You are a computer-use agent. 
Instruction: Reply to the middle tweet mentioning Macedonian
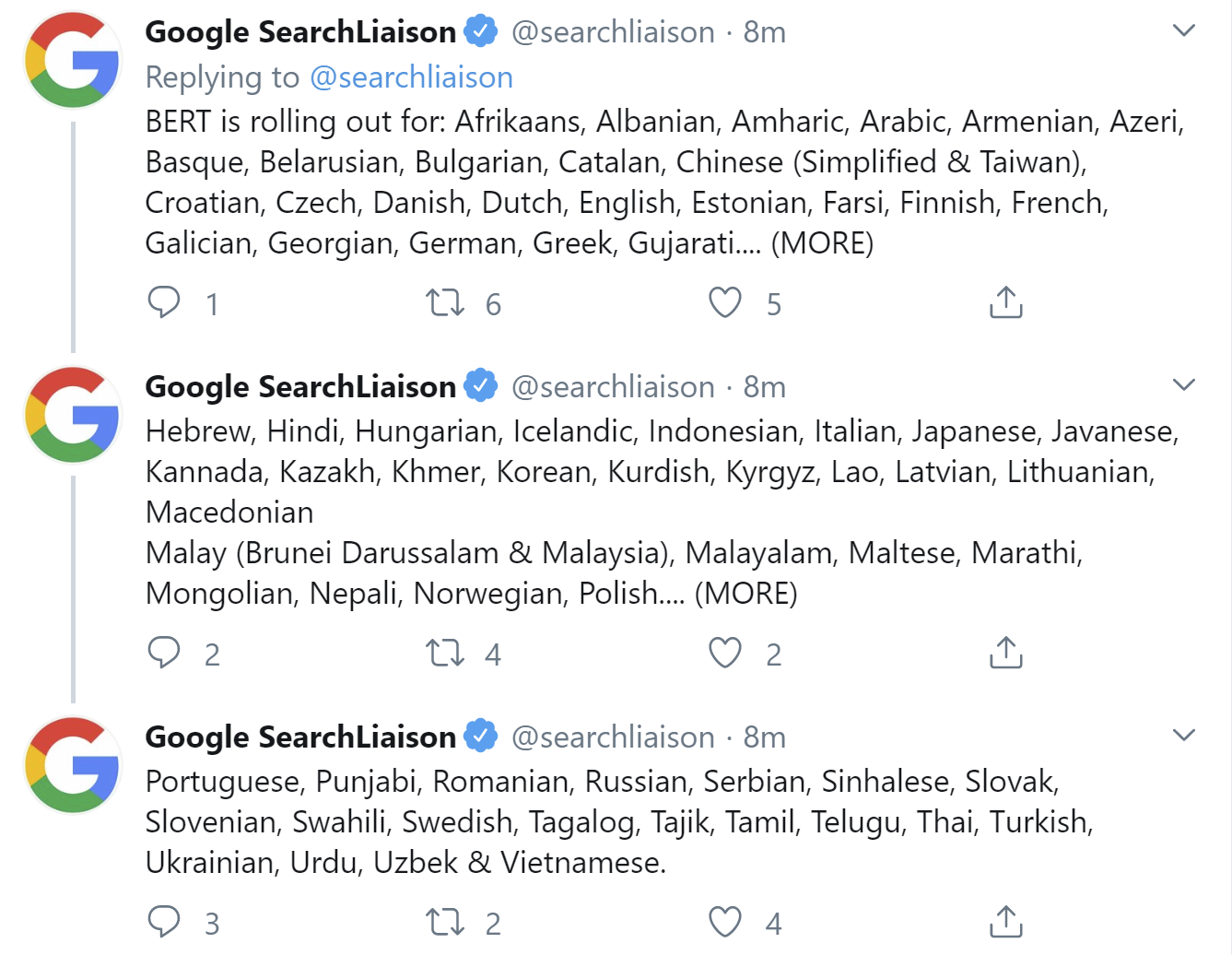coord(166,654)
